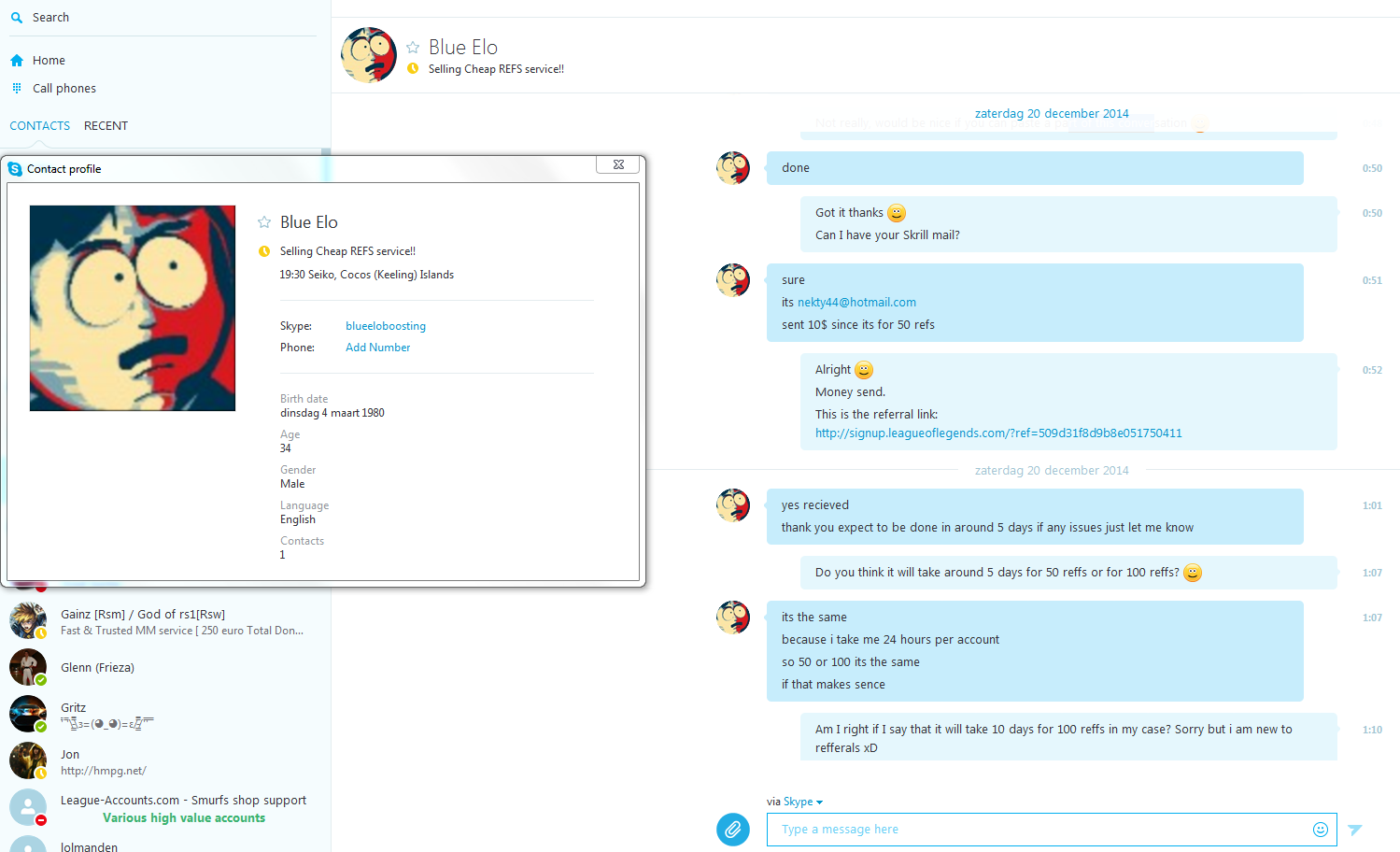Click the birth date 'dinsdag 4 maart 1980'
The height and width of the screenshot is (852, 1400).
pos(332,413)
